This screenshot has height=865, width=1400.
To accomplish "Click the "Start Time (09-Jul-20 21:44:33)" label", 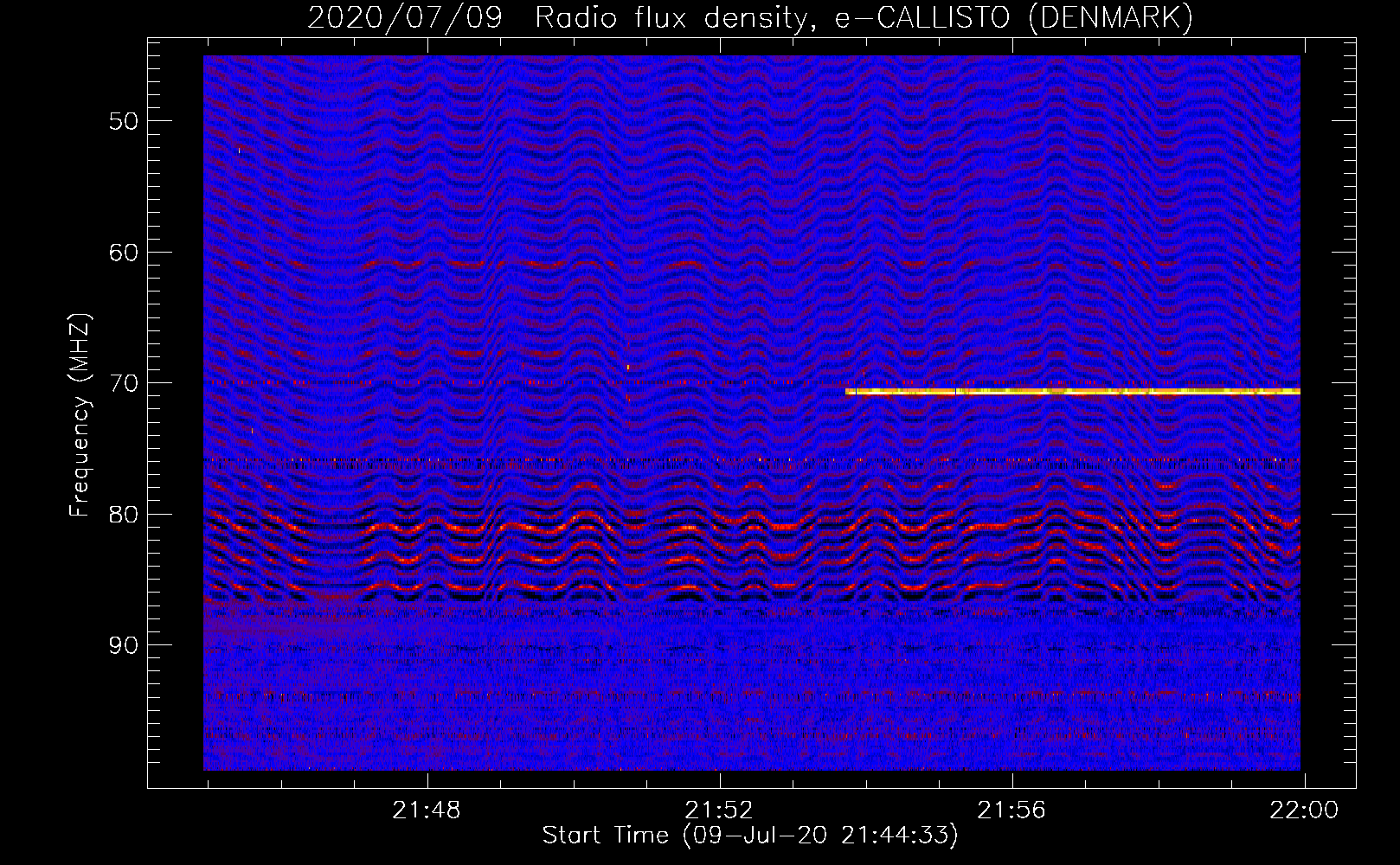I will click(750, 836).
